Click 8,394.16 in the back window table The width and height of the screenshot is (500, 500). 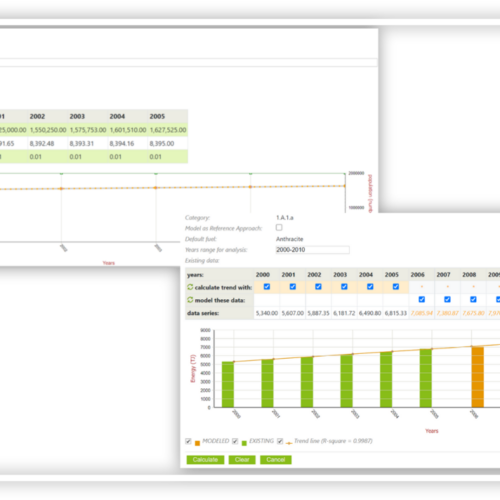point(122,143)
